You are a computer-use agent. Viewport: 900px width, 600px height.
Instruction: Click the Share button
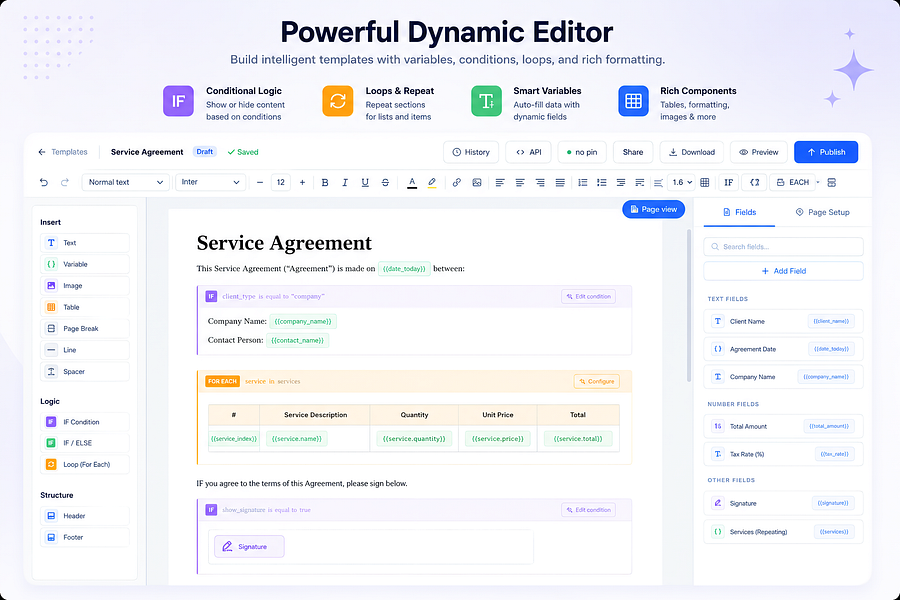(633, 152)
